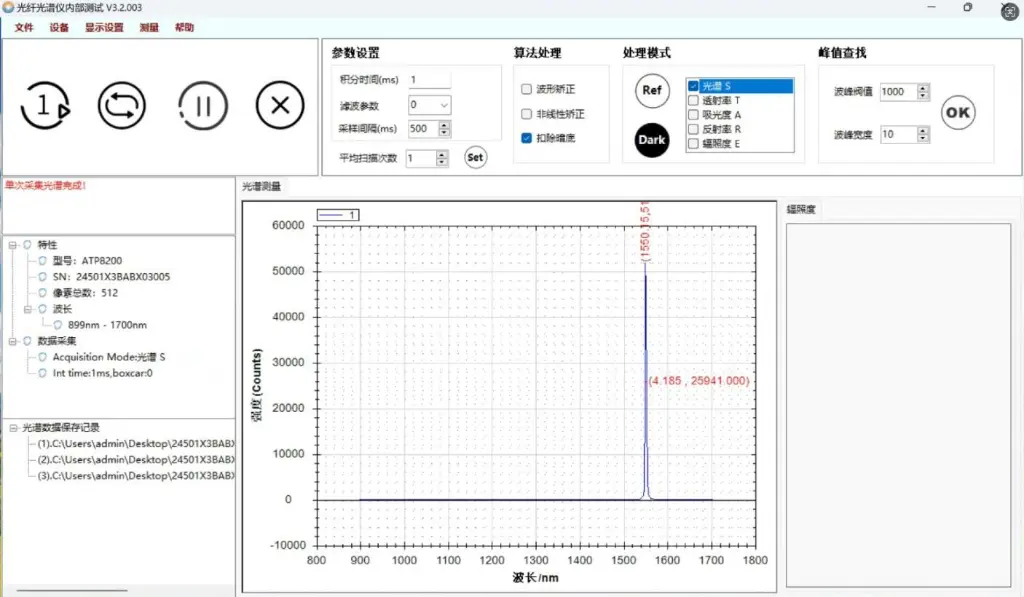1024x597 pixels.
Task: Enable the 吸光度 A mode checkbox
Action: pyautogui.click(x=694, y=115)
